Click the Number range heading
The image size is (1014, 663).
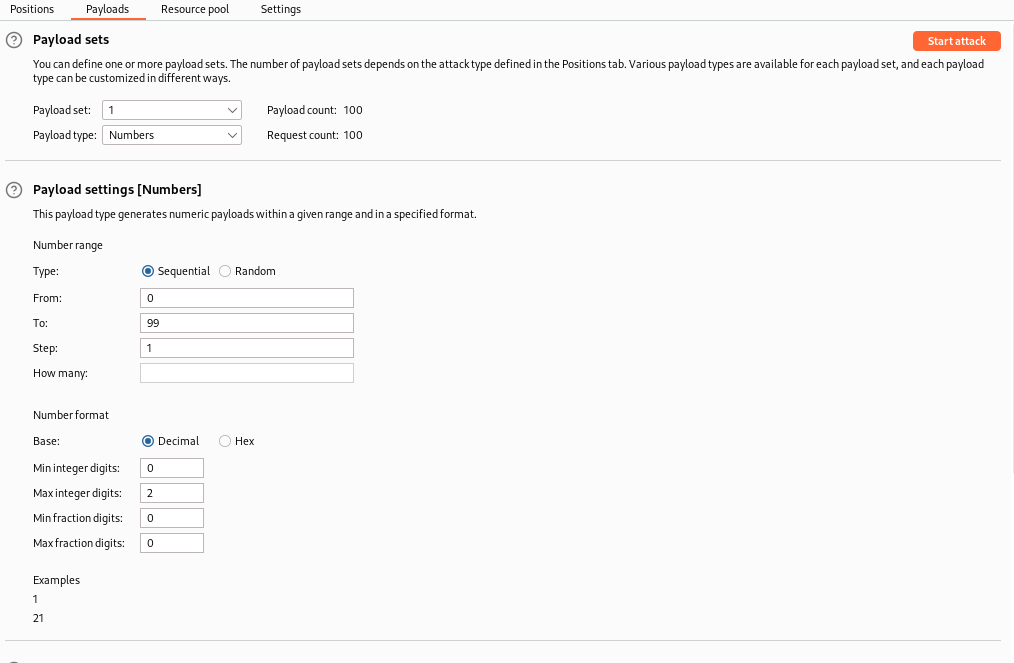pyautogui.click(x=68, y=245)
